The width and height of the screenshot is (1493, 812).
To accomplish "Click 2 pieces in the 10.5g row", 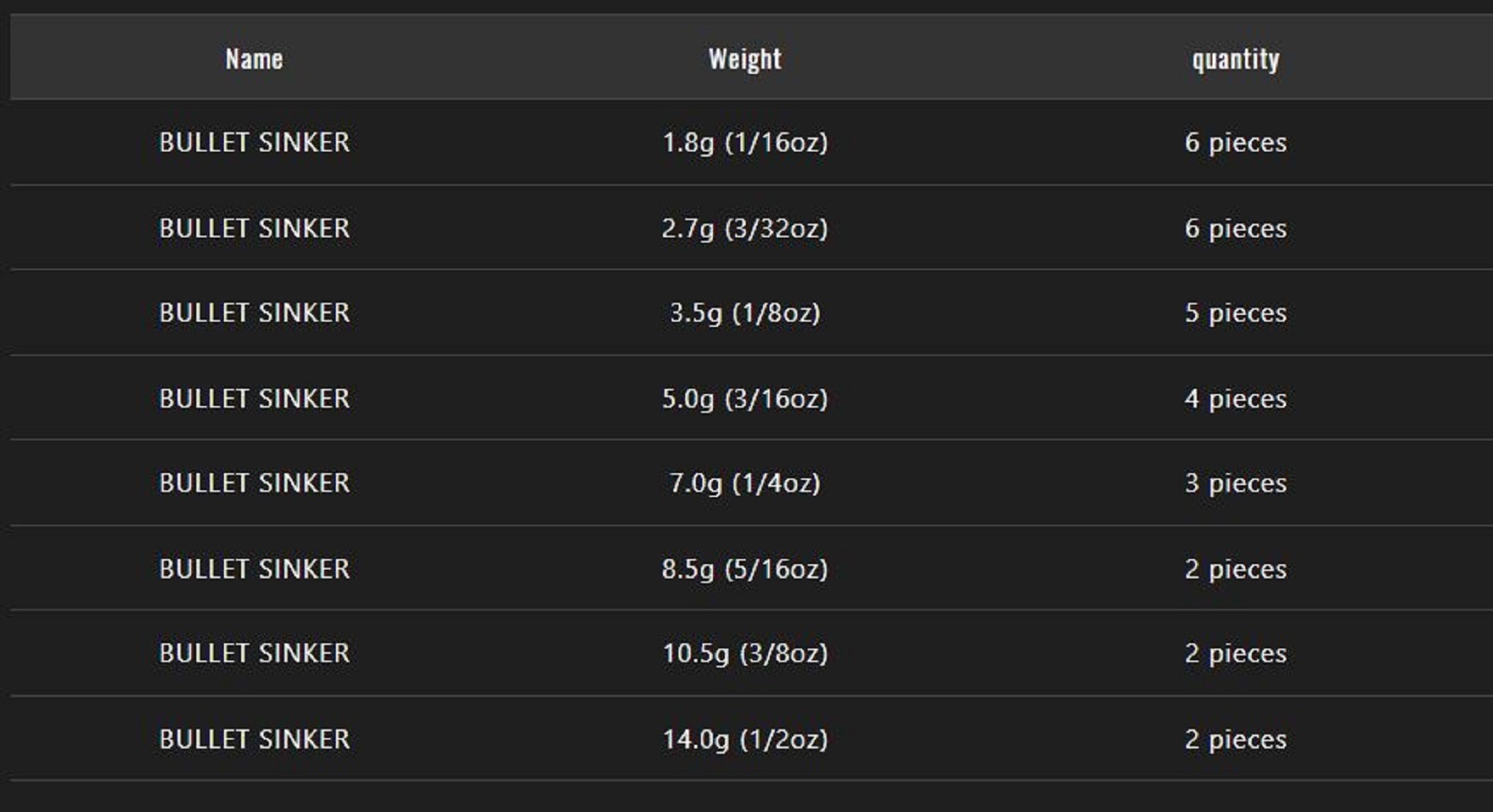I will coord(1235,653).
